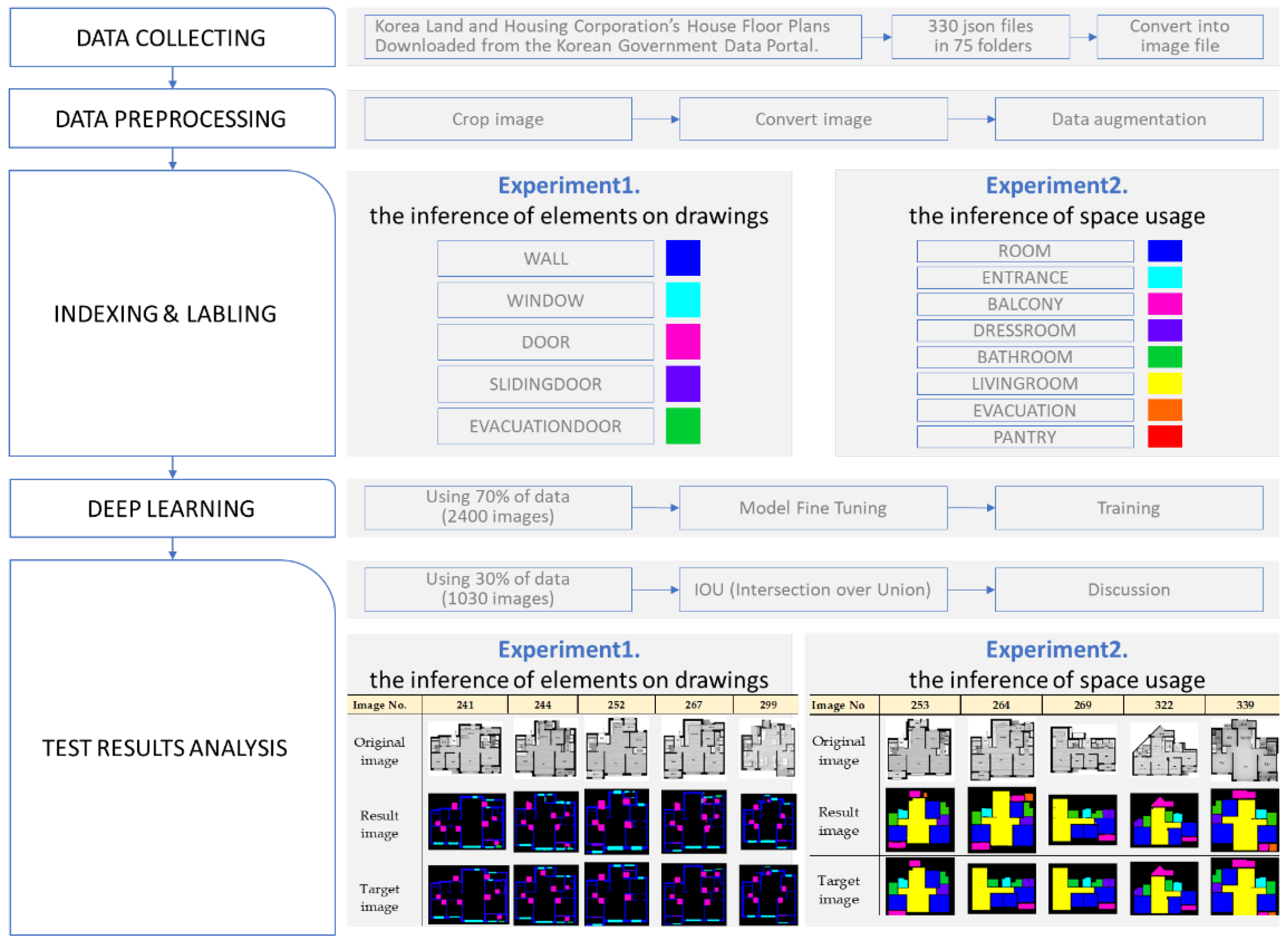Viewport: 1288px width, 937px height.
Task: Open target image thumbnail for No. 339
Action: [x=1244, y=887]
